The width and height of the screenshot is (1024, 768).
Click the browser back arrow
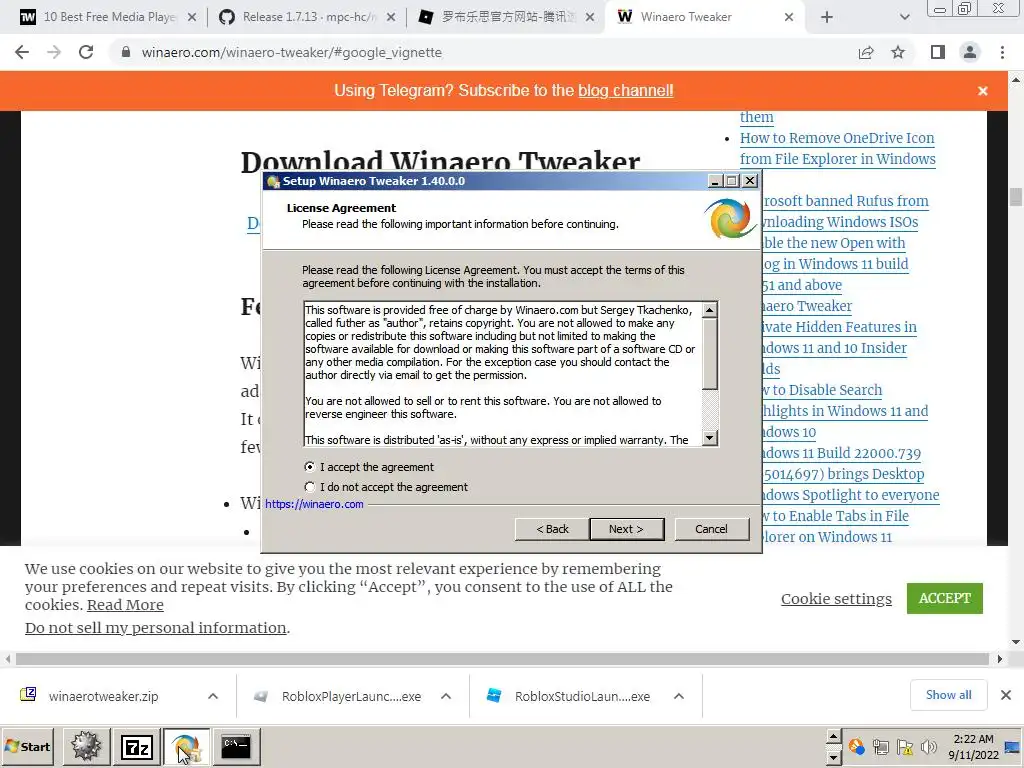point(22,52)
